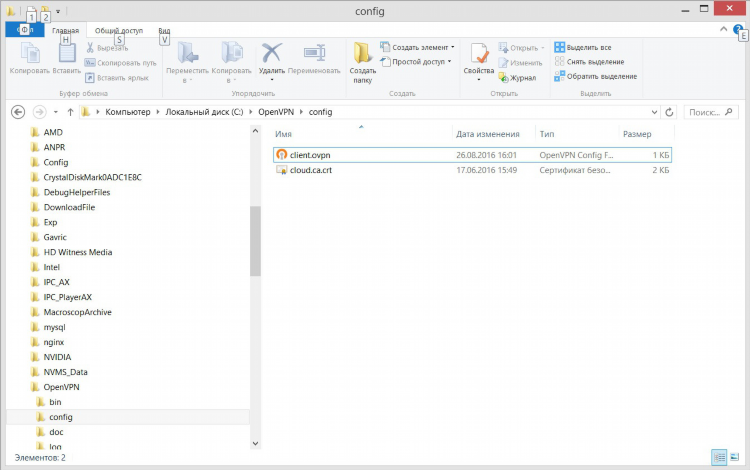Open the Открыть (Open) dropdown
The width and height of the screenshot is (750, 470).
pyautogui.click(x=521, y=48)
